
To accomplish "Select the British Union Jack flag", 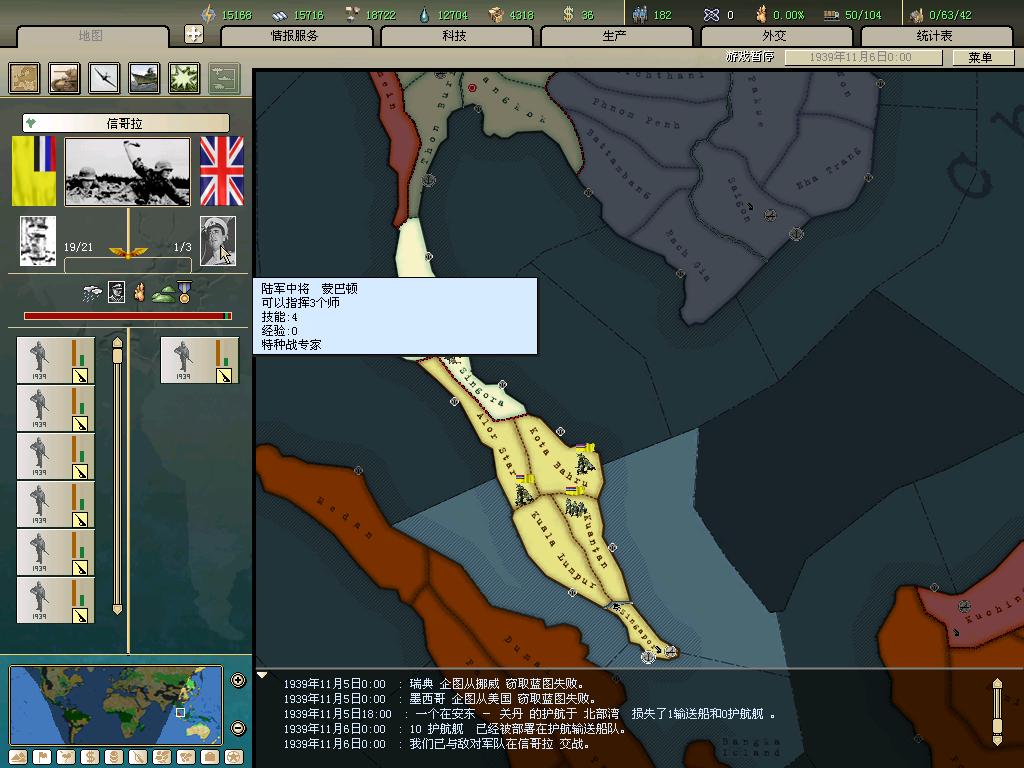I will coord(221,171).
